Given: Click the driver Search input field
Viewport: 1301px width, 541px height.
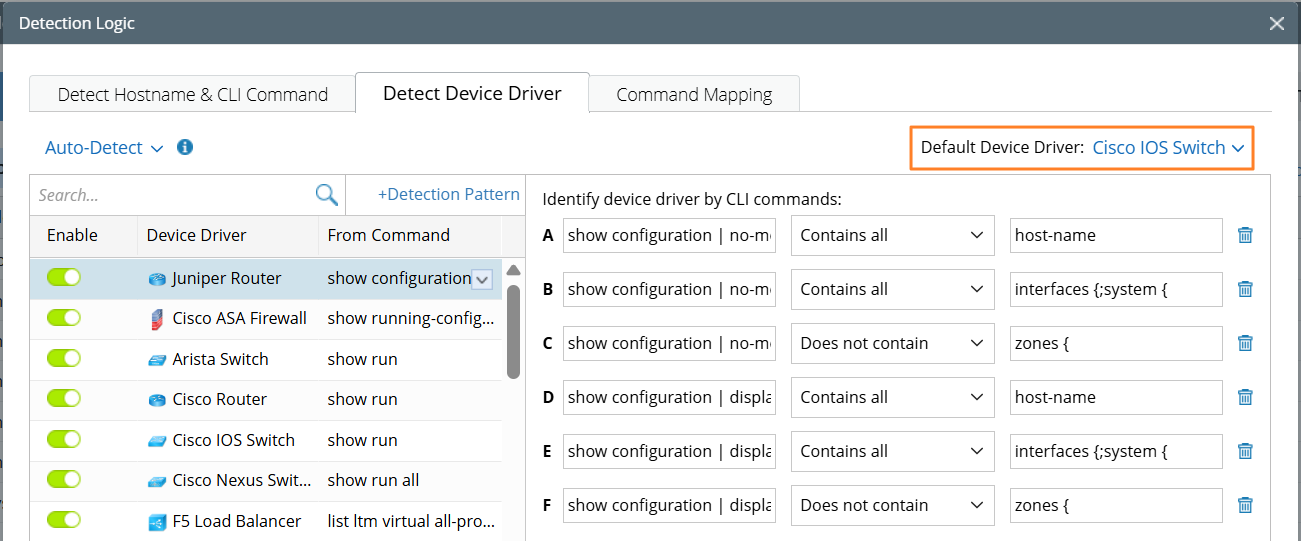Looking at the screenshot, I should click(x=170, y=195).
